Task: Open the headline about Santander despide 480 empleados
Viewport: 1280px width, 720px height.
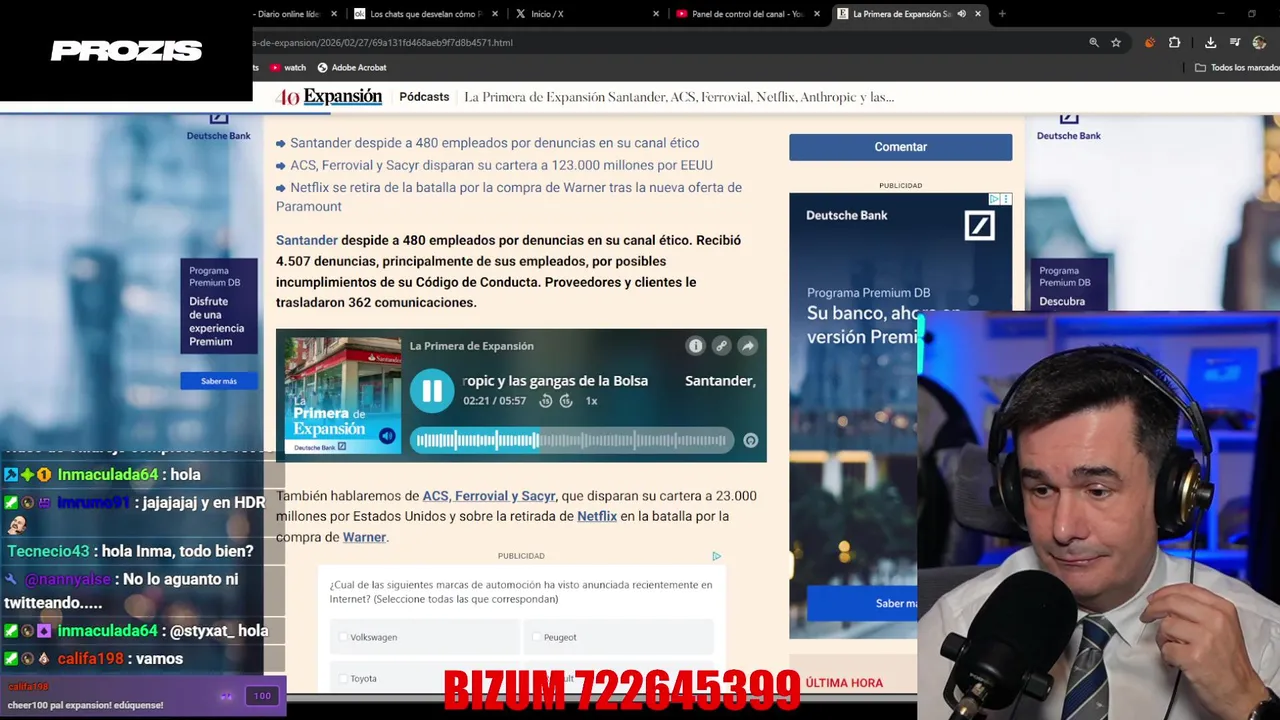Action: pos(494,143)
